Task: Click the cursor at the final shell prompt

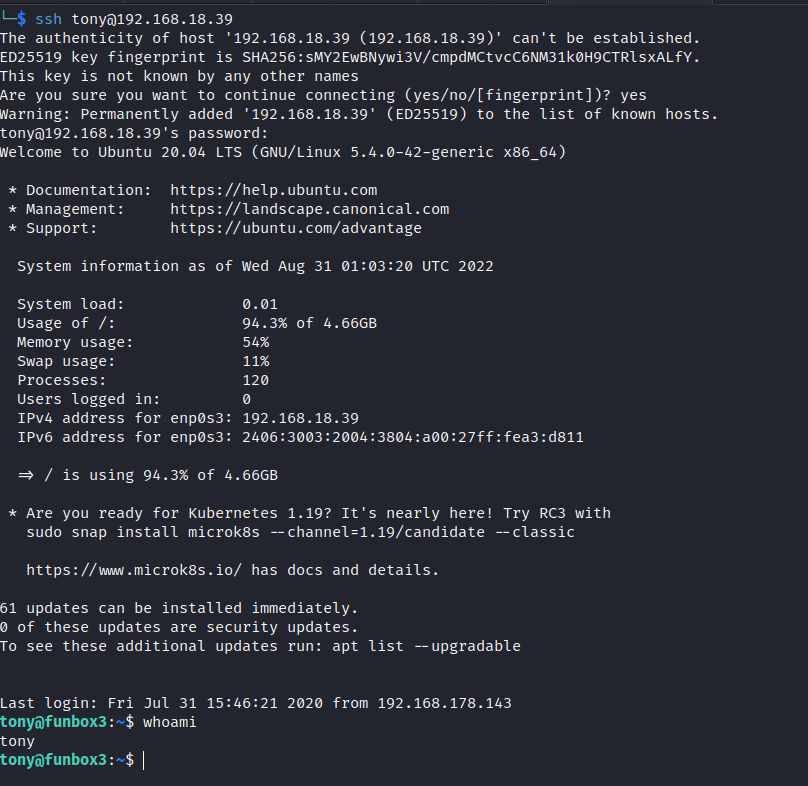Action: 144,761
